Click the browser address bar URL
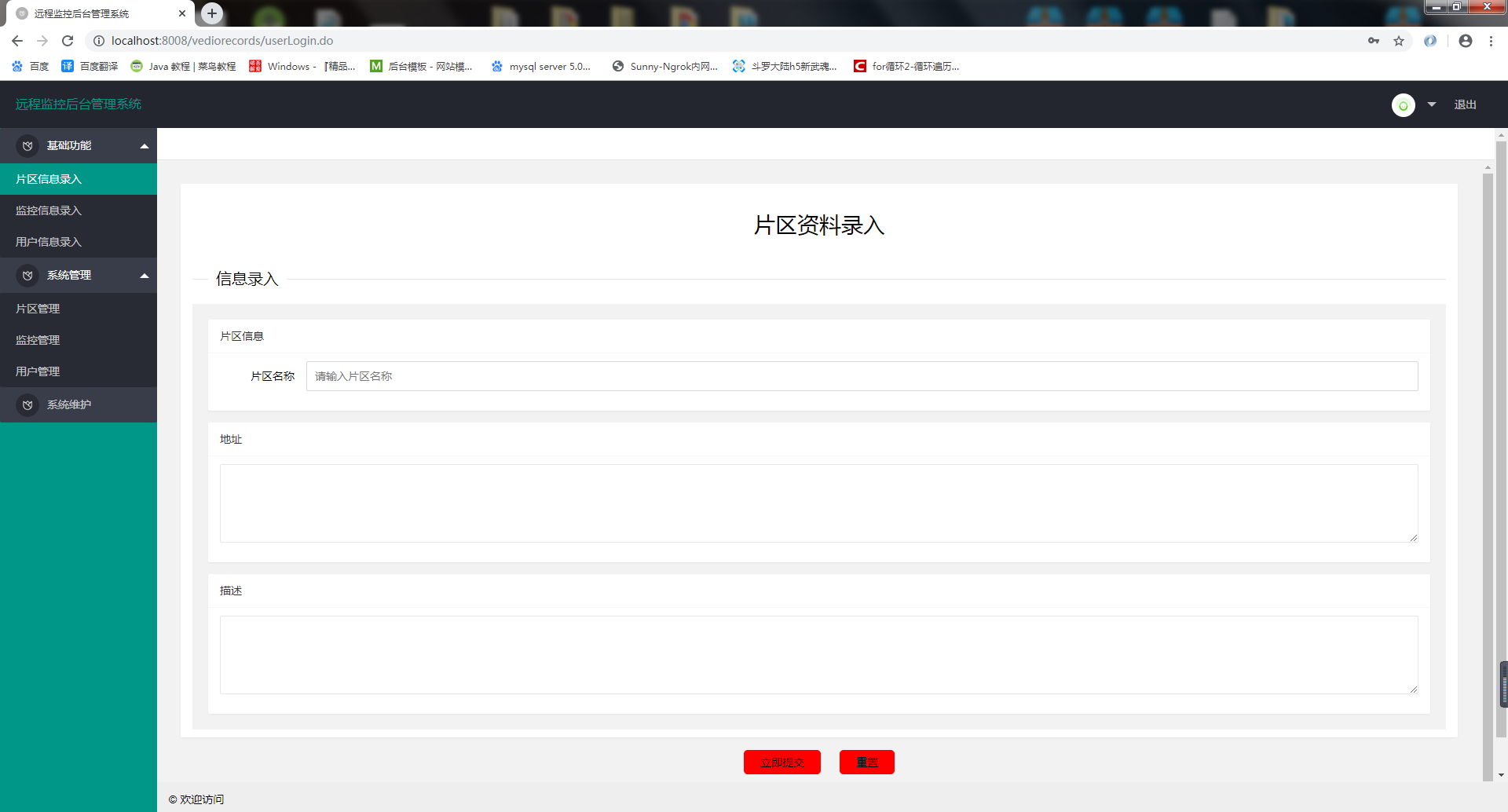This screenshot has height=812, width=1508. pos(222,41)
